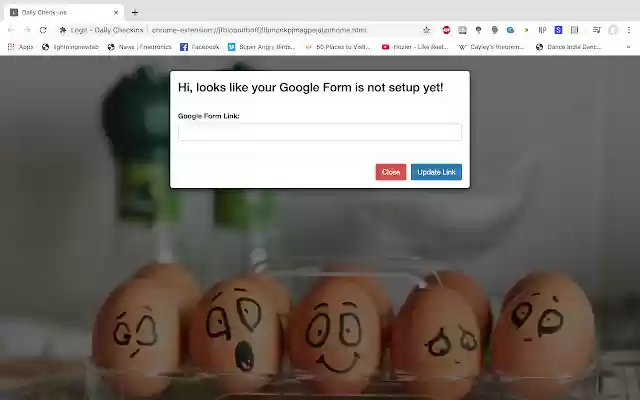Click the Update Link button

tap(436, 172)
